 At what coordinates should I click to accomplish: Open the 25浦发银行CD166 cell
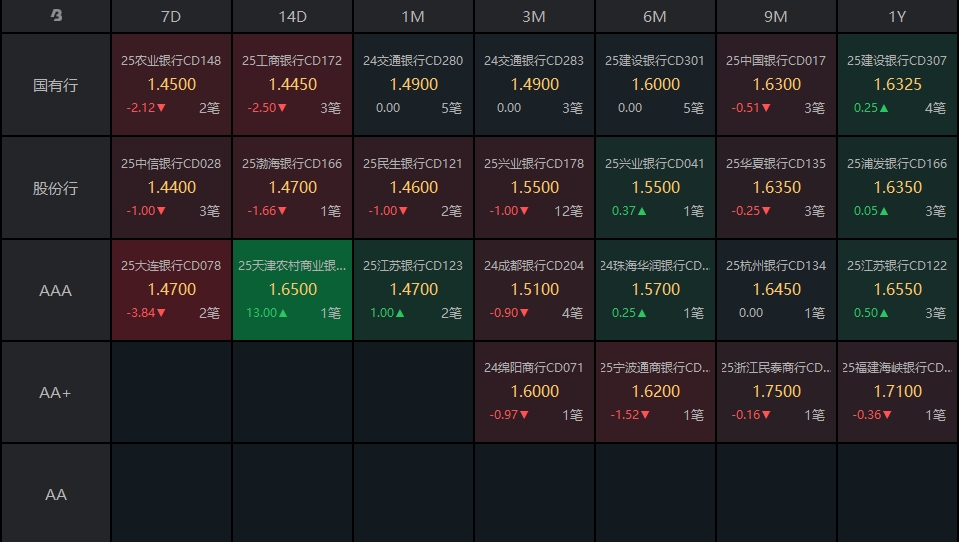(x=897, y=187)
